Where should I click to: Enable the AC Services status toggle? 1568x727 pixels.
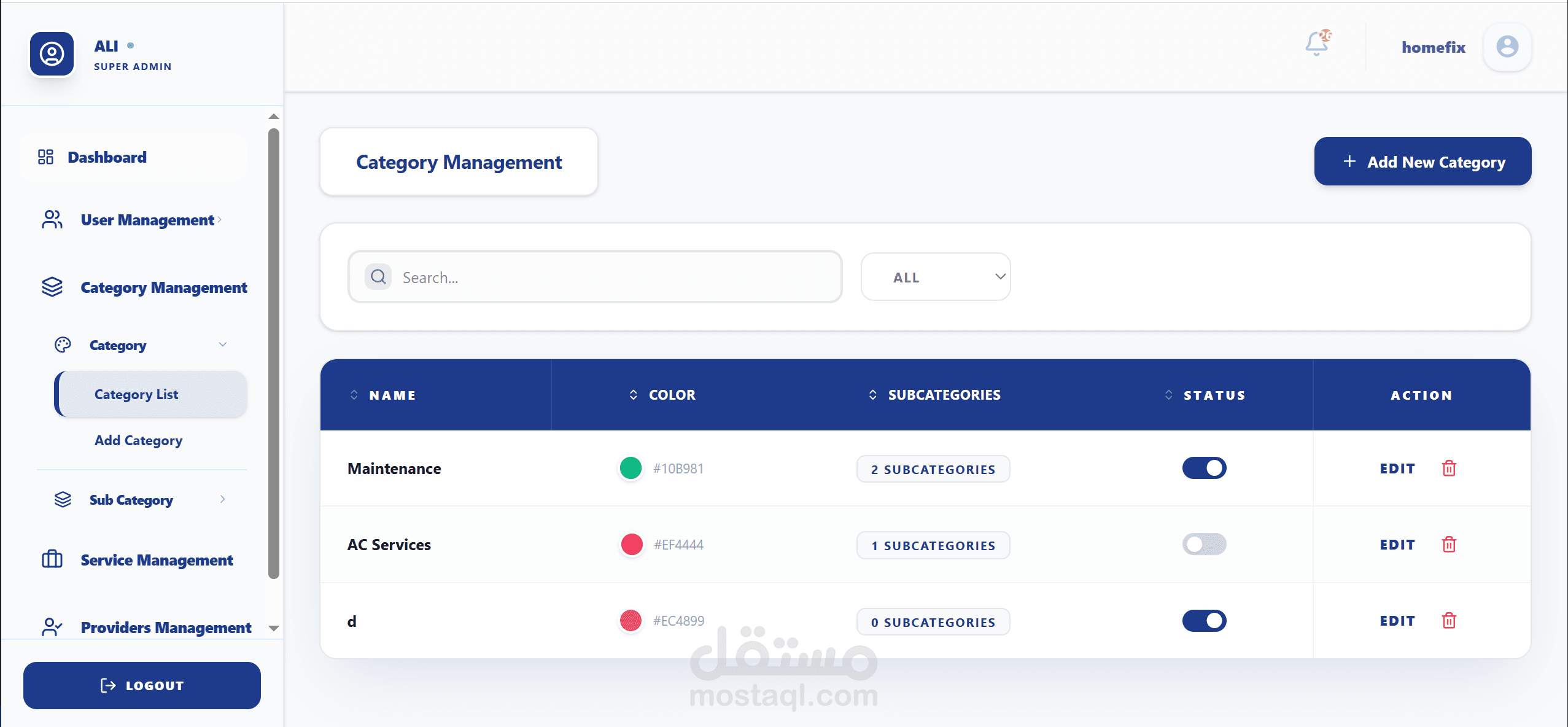[x=1204, y=545]
